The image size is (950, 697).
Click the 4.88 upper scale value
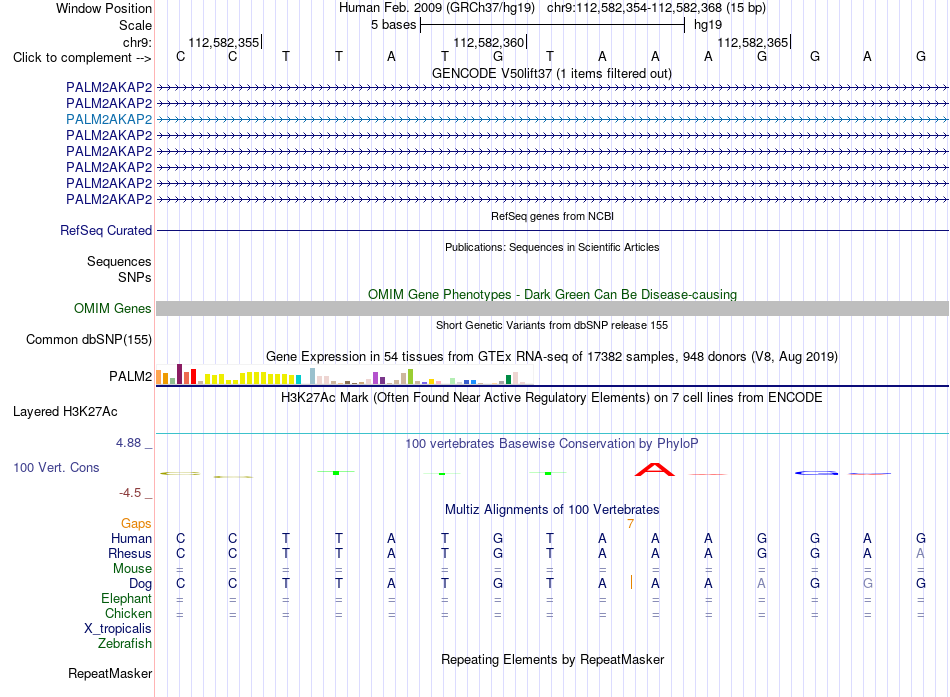pos(128,443)
